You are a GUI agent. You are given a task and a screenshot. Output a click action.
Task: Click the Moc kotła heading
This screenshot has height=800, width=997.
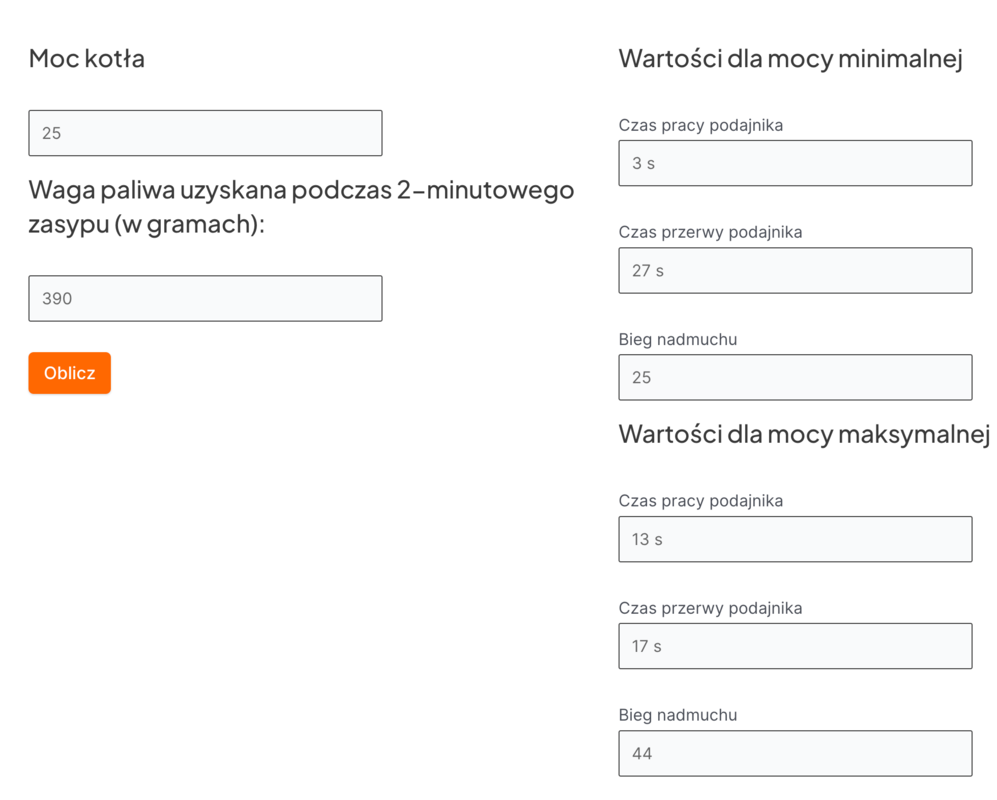point(87,58)
